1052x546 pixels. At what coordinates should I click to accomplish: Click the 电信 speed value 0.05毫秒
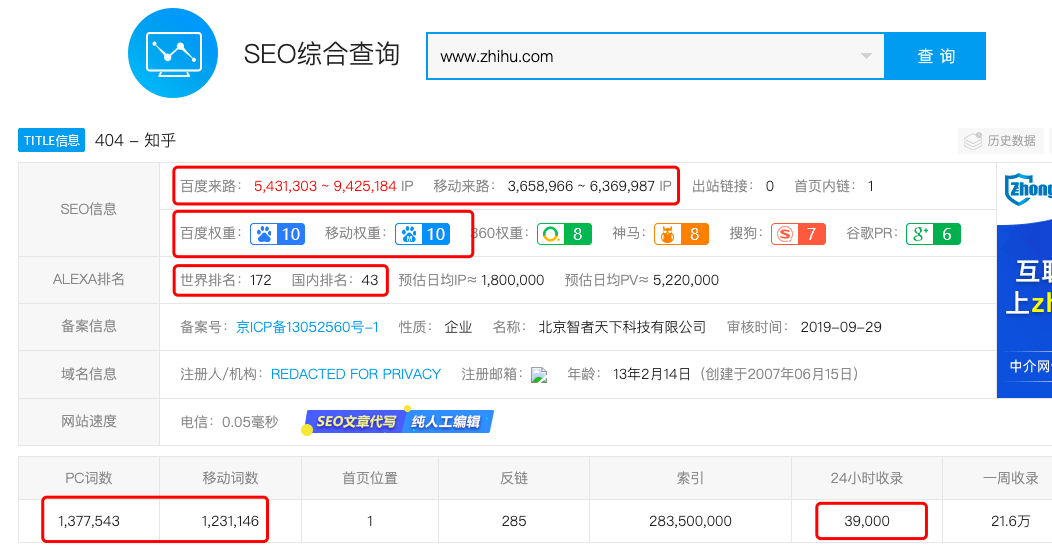250,422
